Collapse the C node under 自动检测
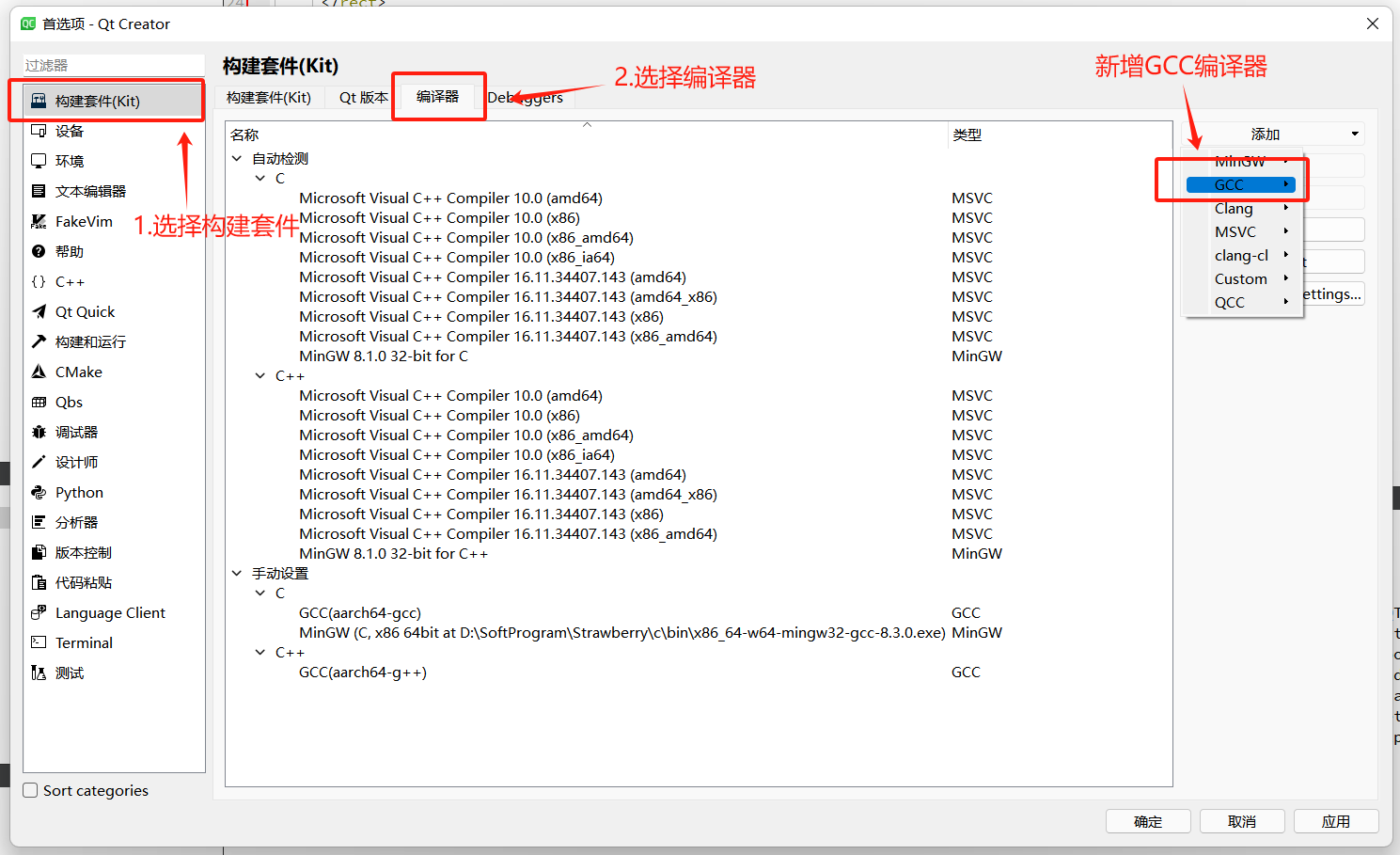This screenshot has height=855, width=1400. [x=260, y=178]
